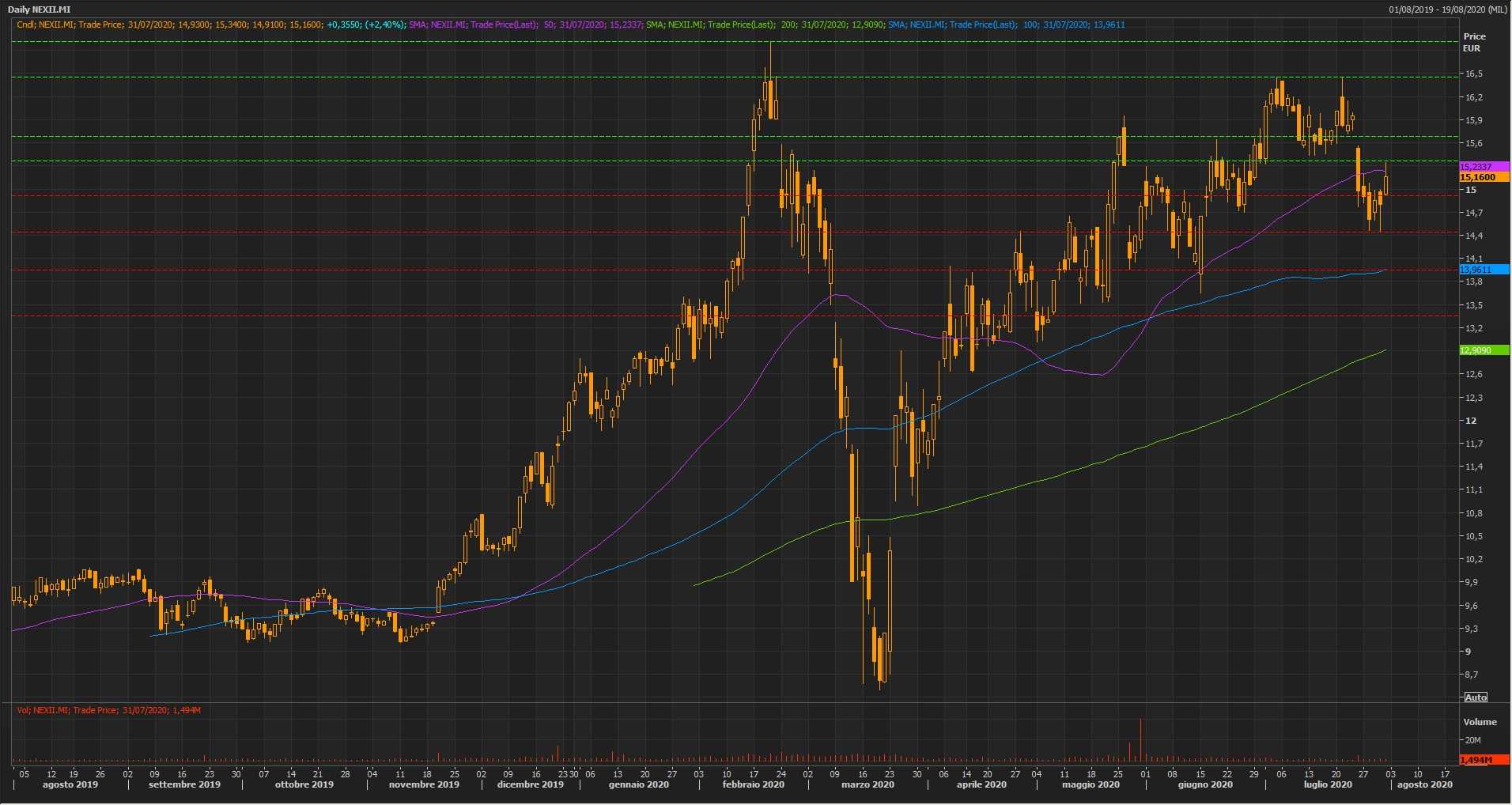Click the blue 13,9611 price tag

[x=1484, y=270]
